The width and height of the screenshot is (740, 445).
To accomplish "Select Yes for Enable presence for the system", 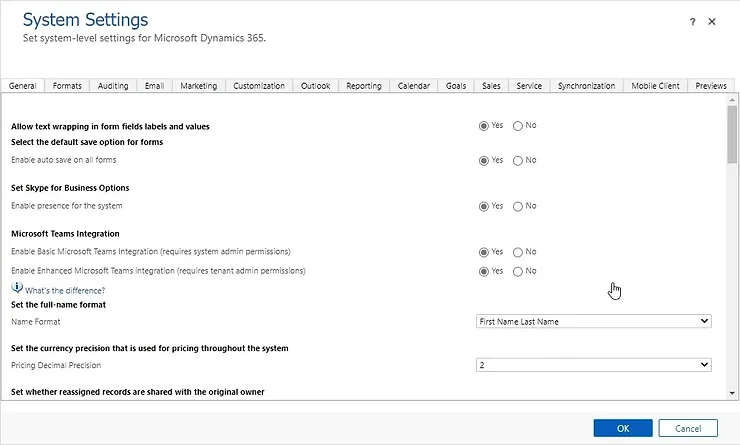I will tap(483, 207).
